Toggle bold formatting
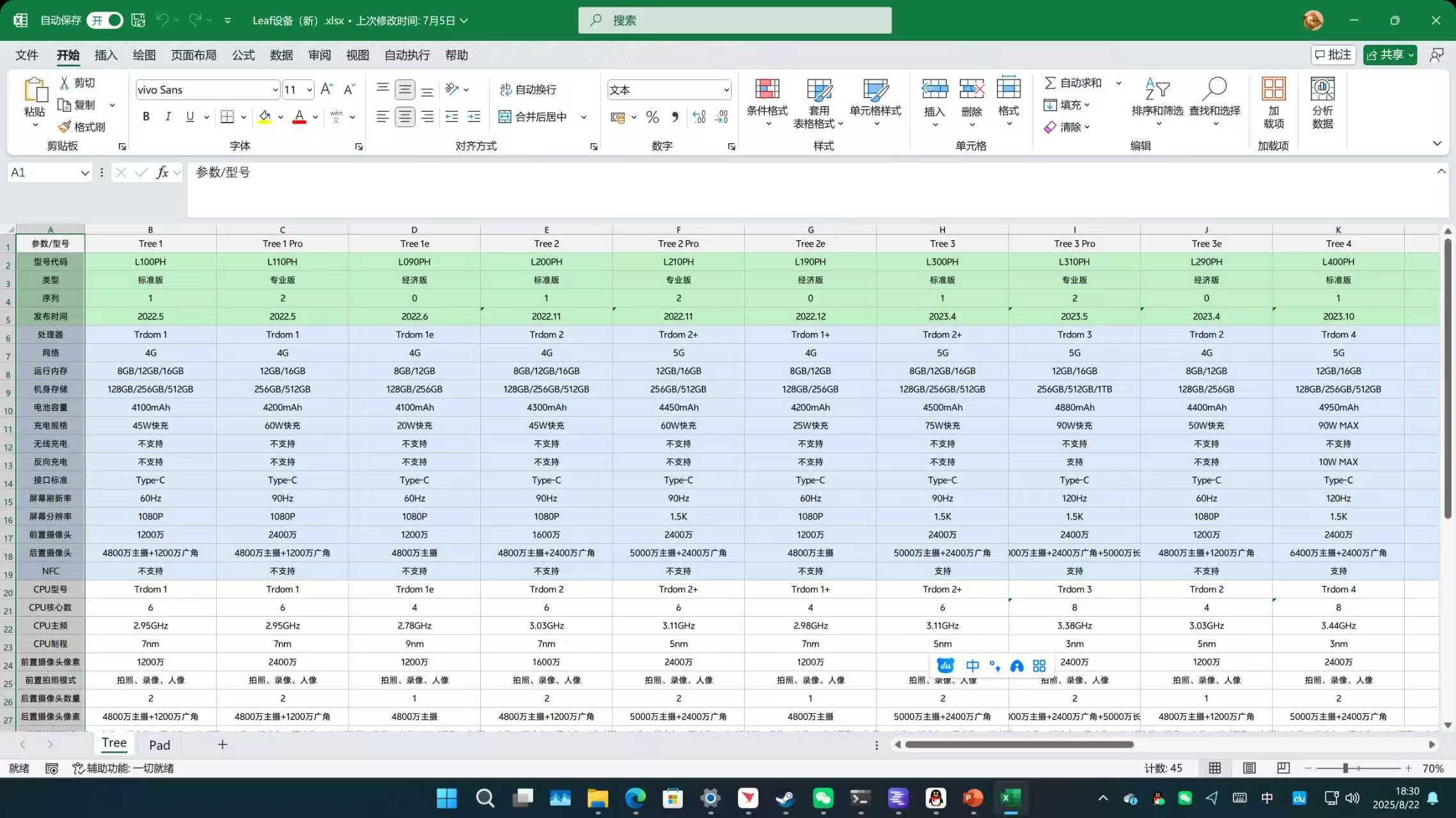Viewport: 1456px width, 818px height. pyautogui.click(x=146, y=117)
